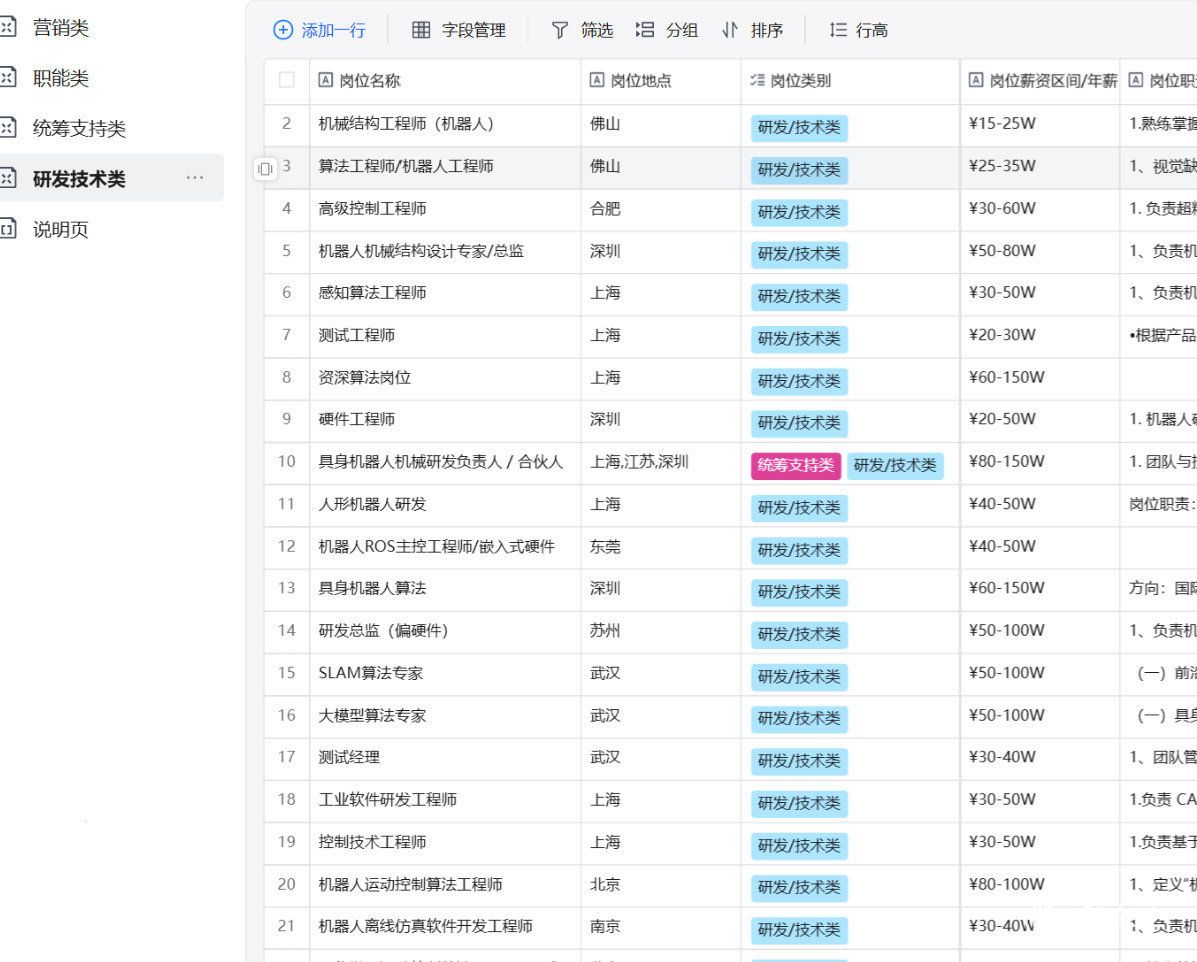Open the more options dots beside 研发技术类

coord(194,178)
